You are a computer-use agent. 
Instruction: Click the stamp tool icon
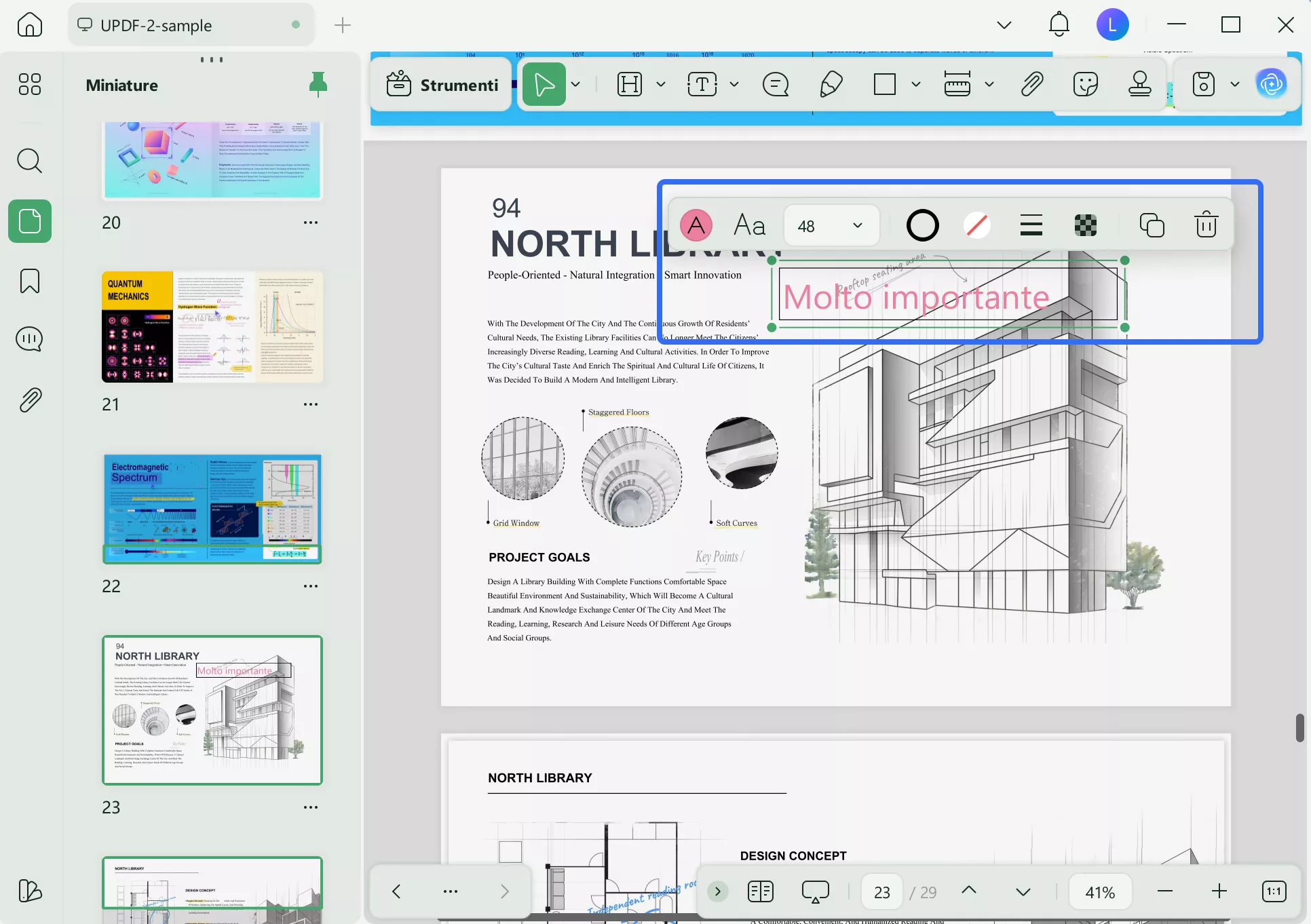click(1139, 85)
